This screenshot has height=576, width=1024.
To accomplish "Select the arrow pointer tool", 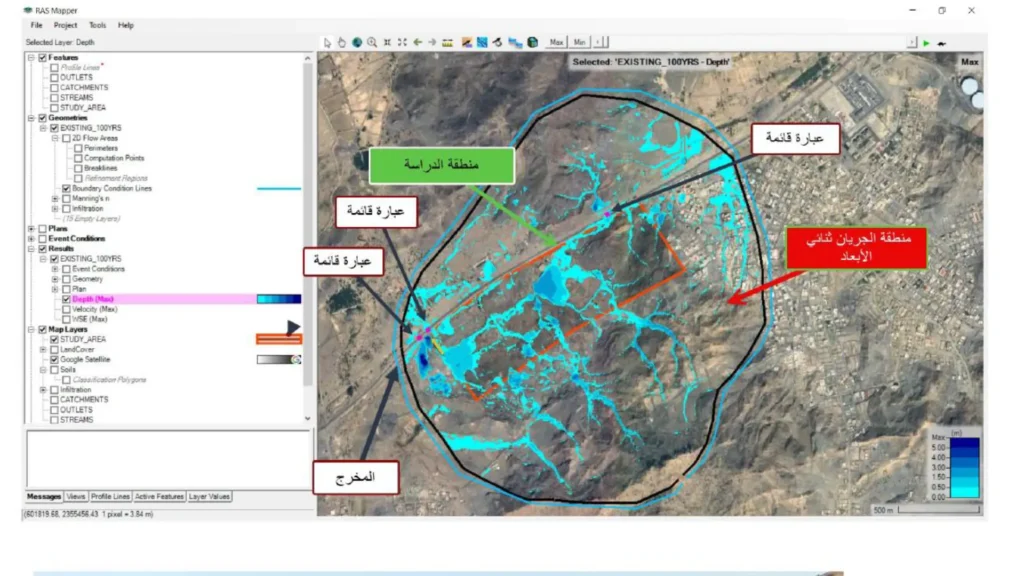I will pyautogui.click(x=326, y=42).
